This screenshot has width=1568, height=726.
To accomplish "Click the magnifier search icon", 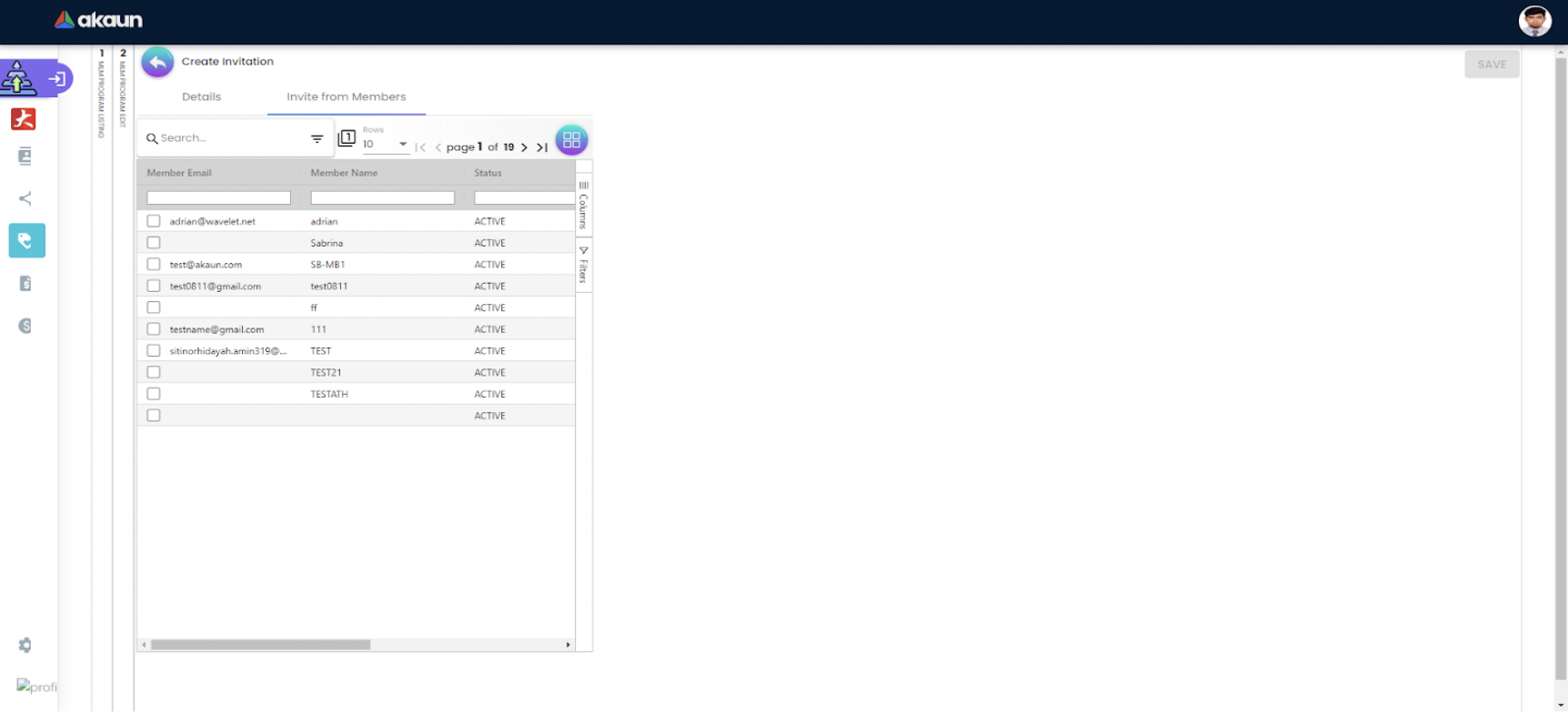I will [x=152, y=138].
